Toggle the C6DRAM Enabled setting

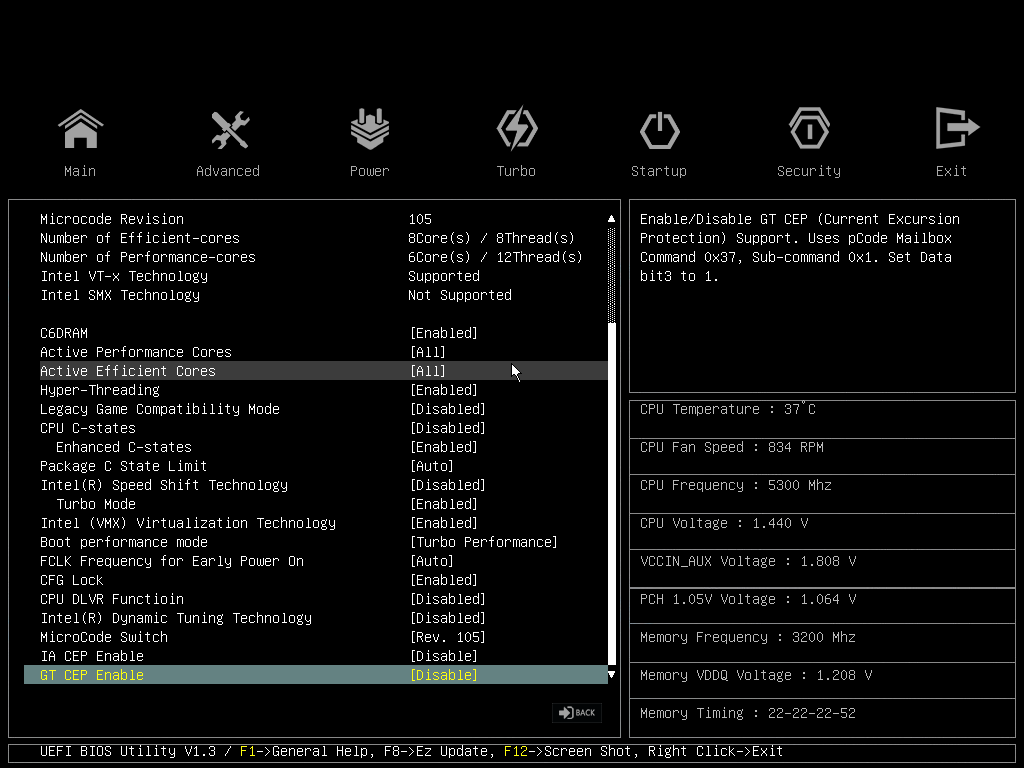pyautogui.click(x=443, y=333)
